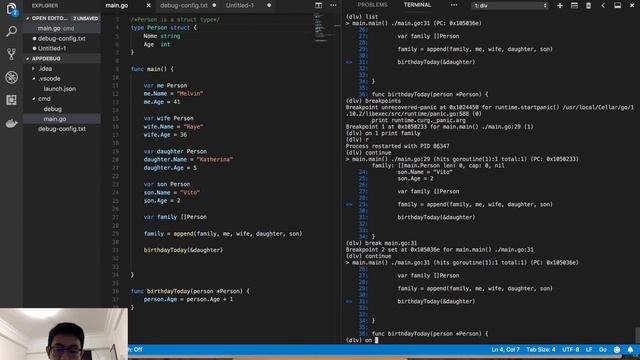Click 'type Person struct {' line
This screenshot has width=640, height=360.
tap(164, 28)
